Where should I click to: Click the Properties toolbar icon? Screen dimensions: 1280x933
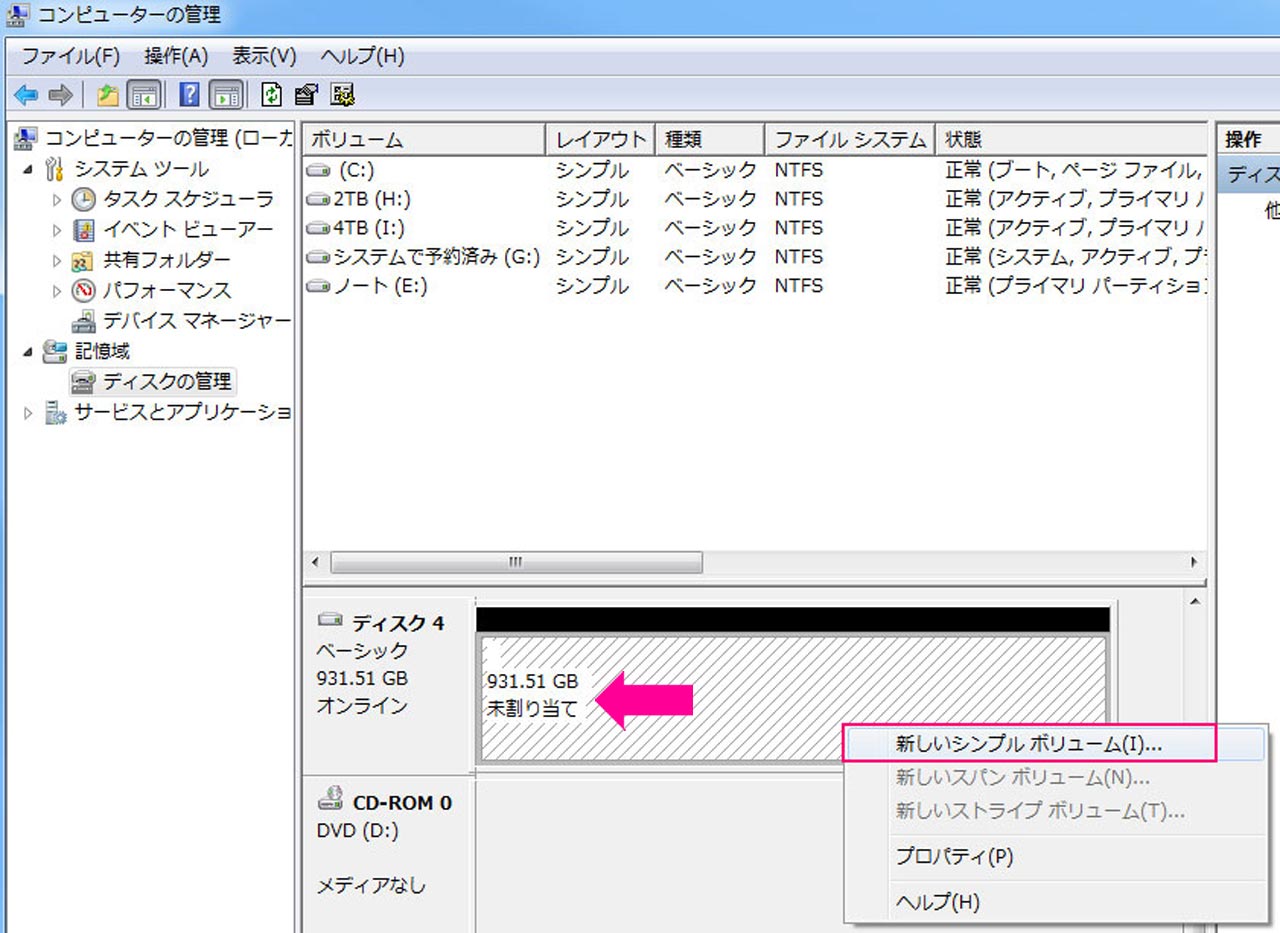click(x=306, y=95)
